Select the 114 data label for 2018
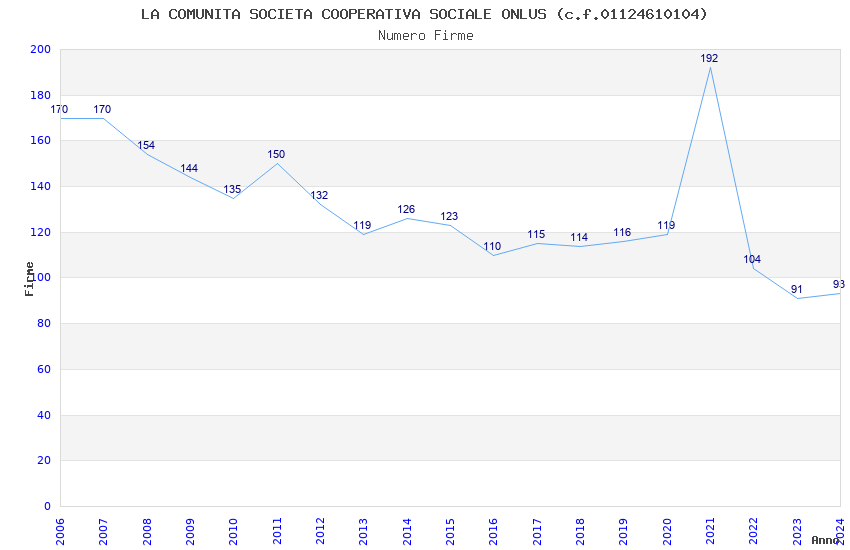This screenshot has width=850, height=550. tap(579, 237)
